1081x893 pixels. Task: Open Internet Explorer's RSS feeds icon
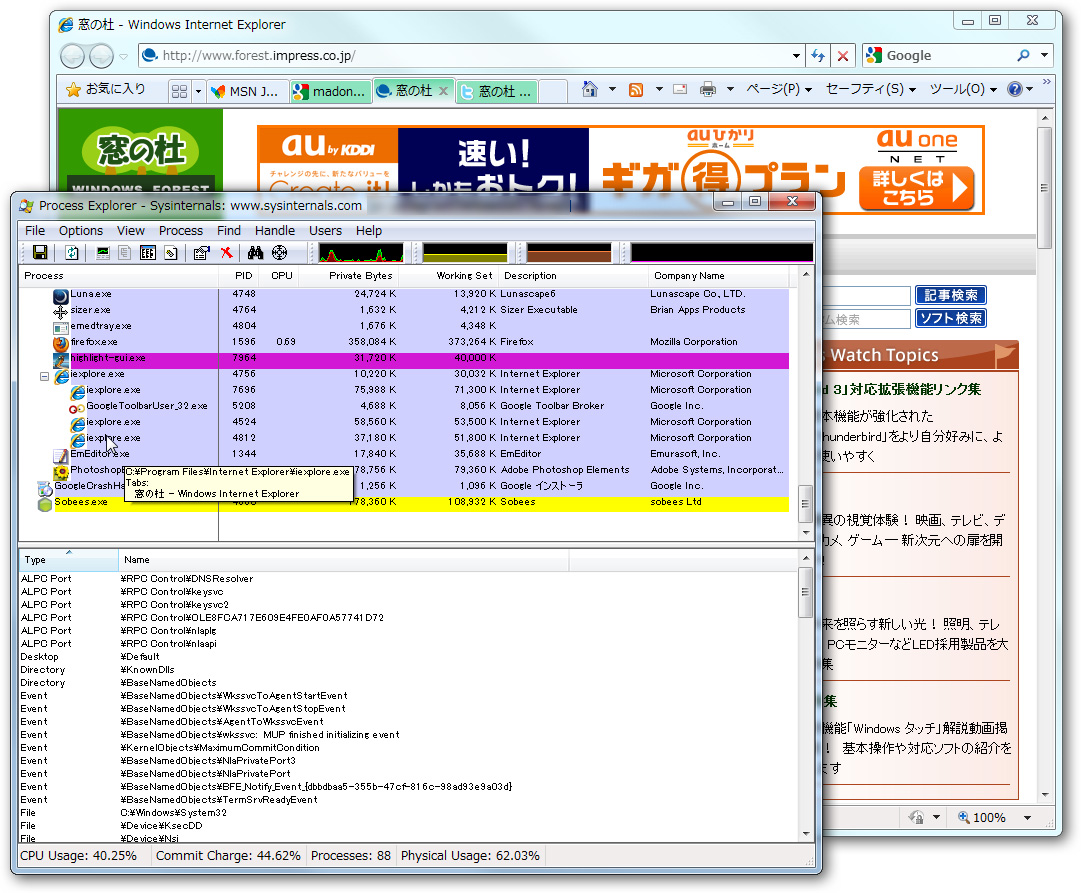click(636, 89)
